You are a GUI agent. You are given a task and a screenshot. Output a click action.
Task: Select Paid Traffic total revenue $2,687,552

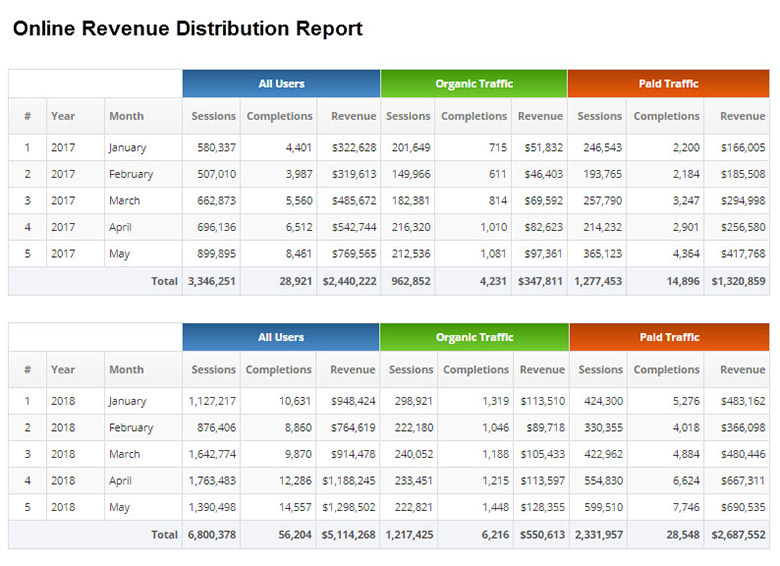[737, 535]
